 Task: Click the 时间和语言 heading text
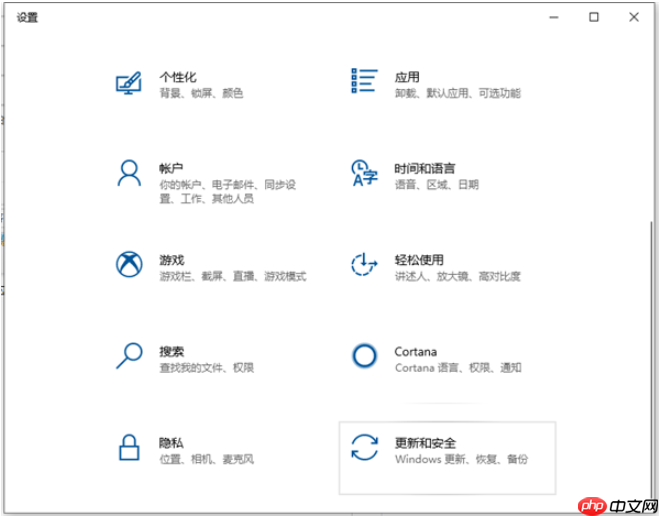[x=424, y=168]
